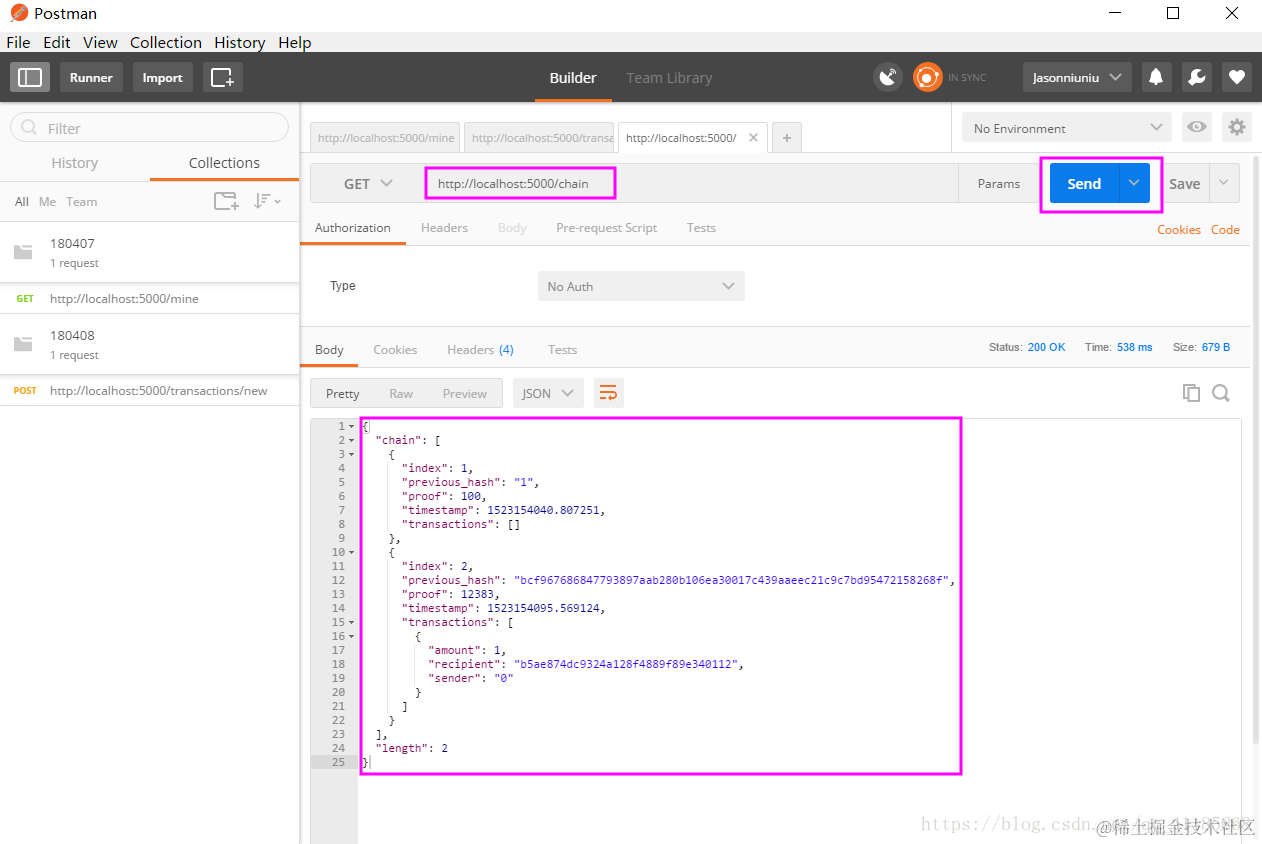Collapse JSON line 10 fold arrow
Viewport: 1262px width, 844px height.
click(x=351, y=552)
